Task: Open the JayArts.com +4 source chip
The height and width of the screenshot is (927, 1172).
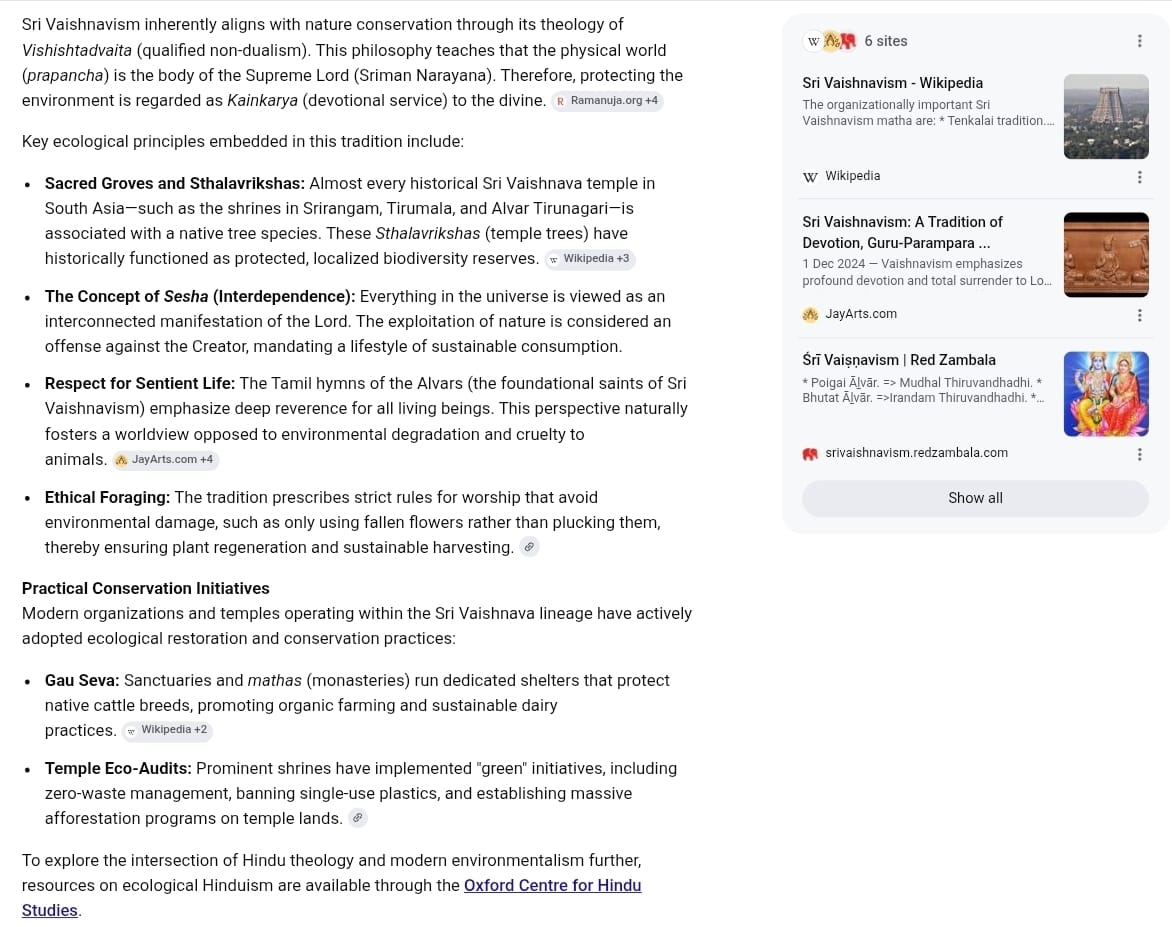Action: coord(165,460)
